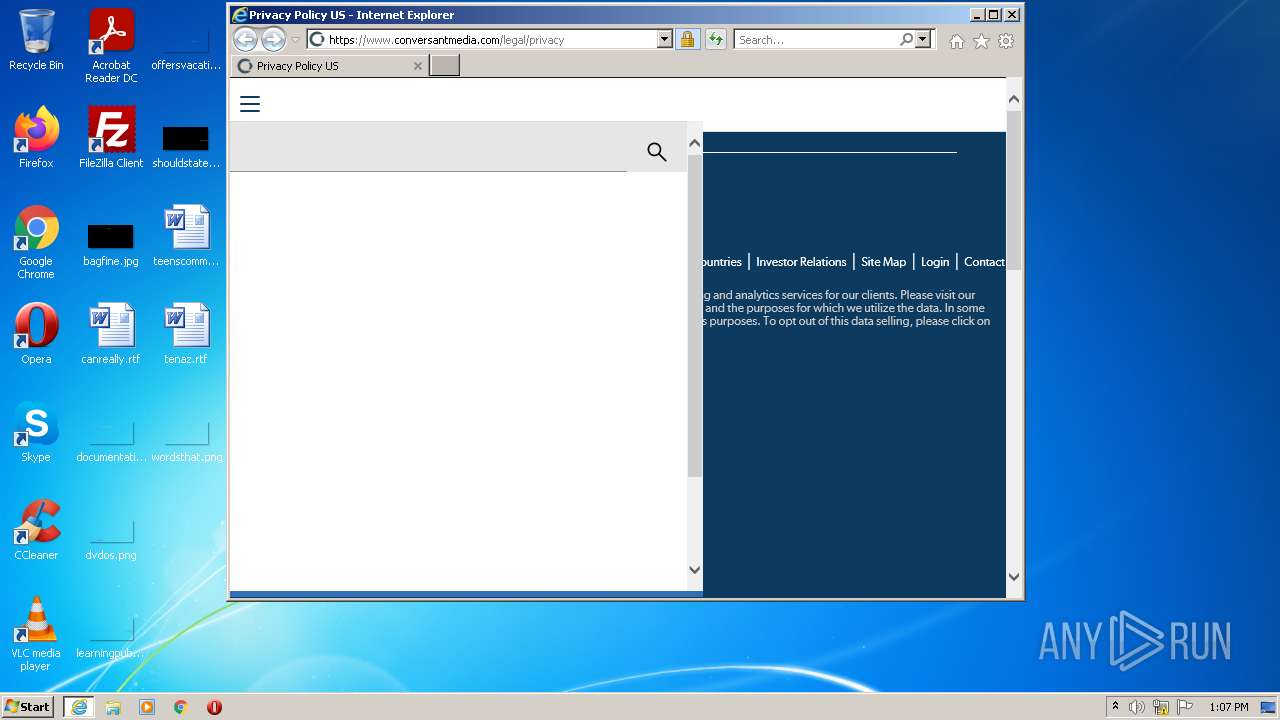Image resolution: width=1280 pixels, height=720 pixels.
Task: Open the media player taskbar icon
Action: 147,707
